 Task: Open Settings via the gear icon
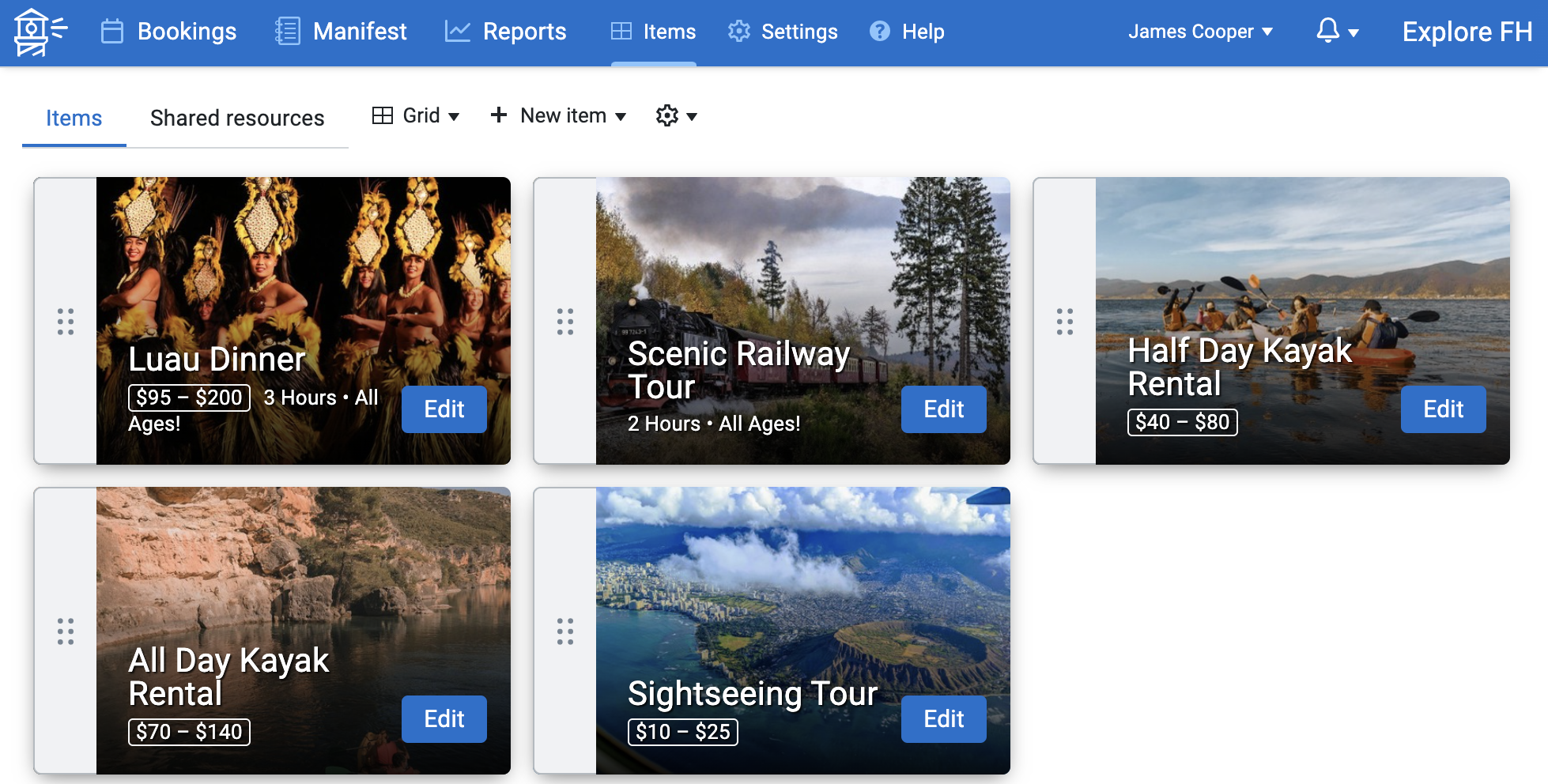point(739,32)
